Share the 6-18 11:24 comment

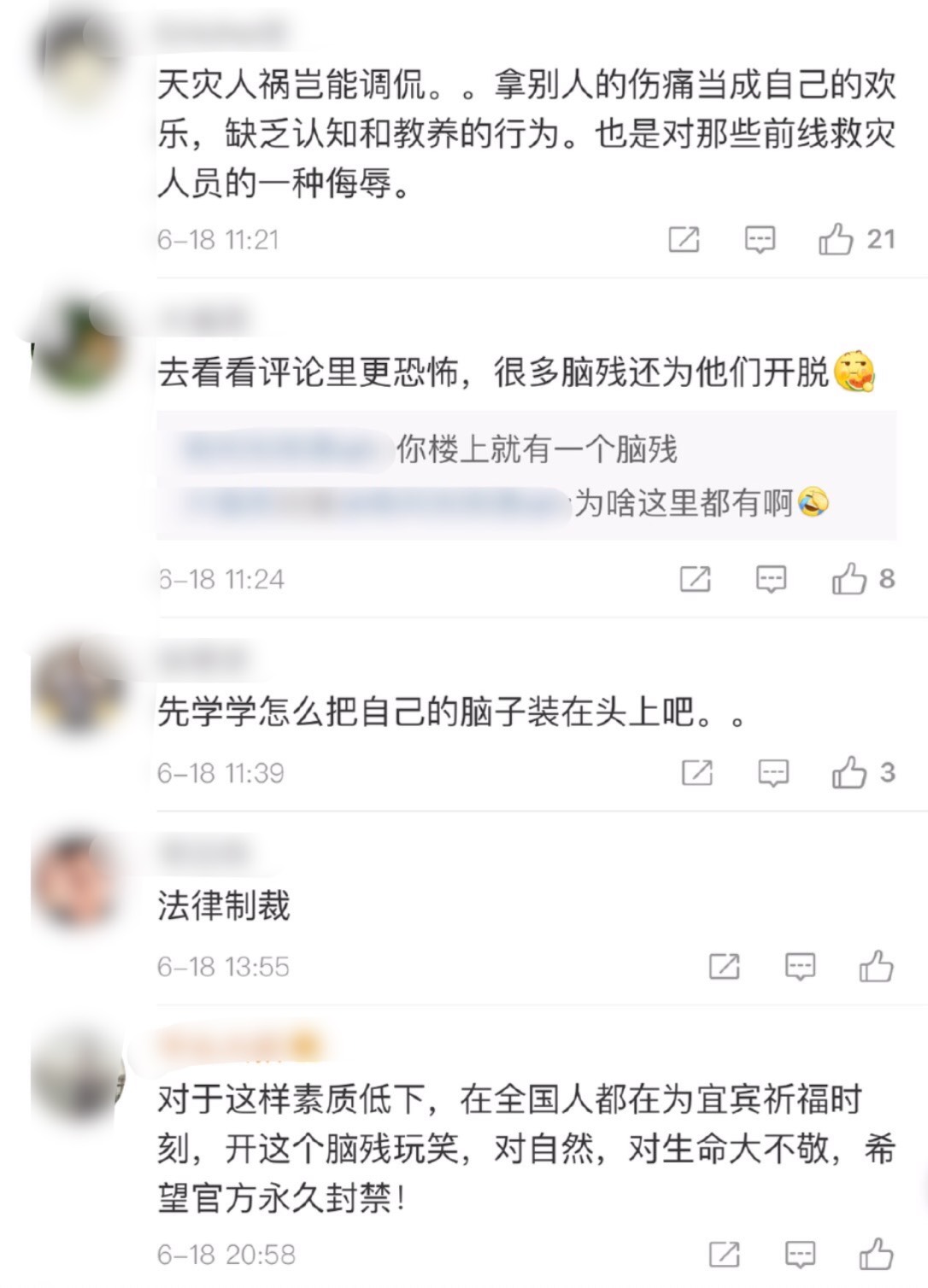[695, 580]
